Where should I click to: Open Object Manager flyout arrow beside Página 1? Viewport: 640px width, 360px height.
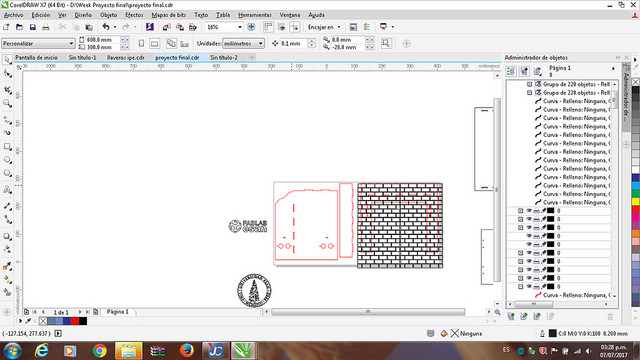pyautogui.click(x=613, y=69)
